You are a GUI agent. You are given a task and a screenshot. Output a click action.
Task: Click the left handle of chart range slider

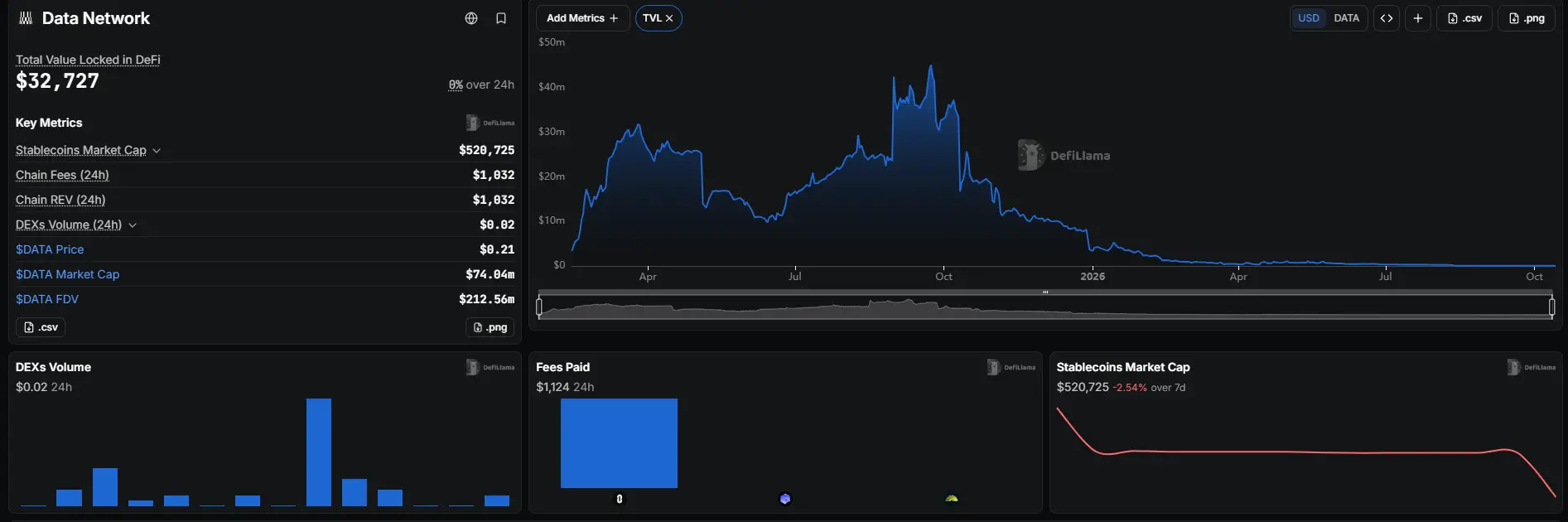[x=539, y=307]
